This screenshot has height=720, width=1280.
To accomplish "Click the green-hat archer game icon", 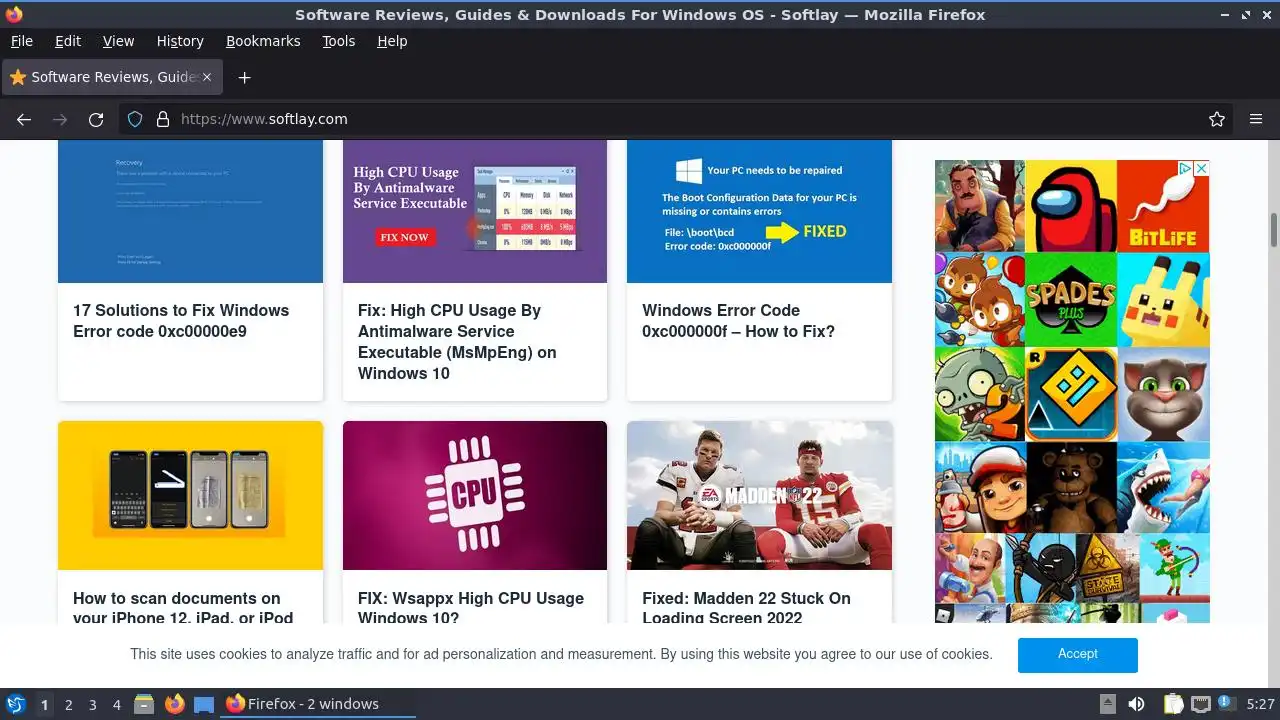I will (x=1174, y=568).
